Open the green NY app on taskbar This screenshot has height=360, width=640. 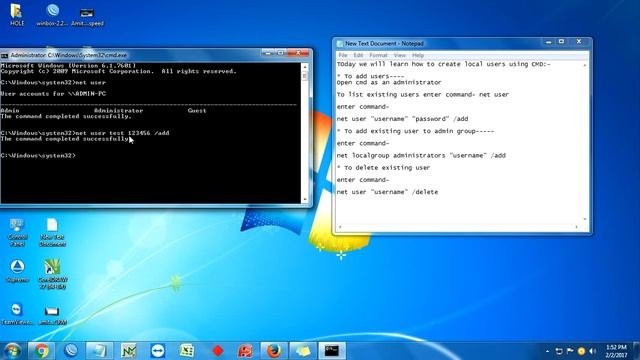[129, 351]
